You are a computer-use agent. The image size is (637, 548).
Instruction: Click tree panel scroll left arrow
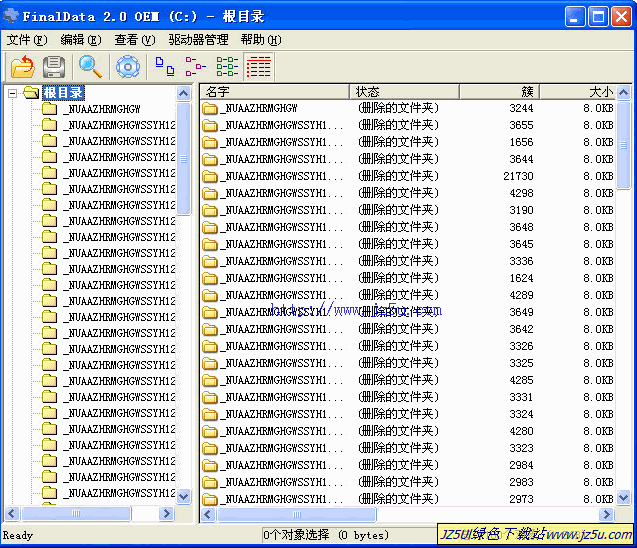coord(12,513)
